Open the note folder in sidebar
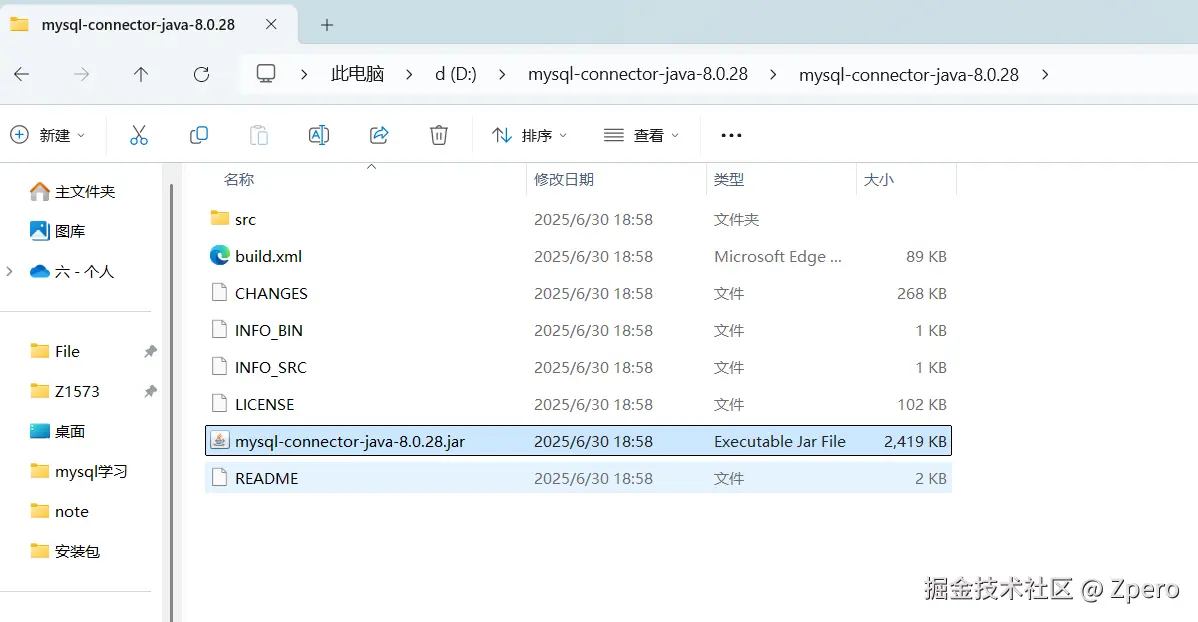Screen dimensions: 1198x622 point(60,511)
